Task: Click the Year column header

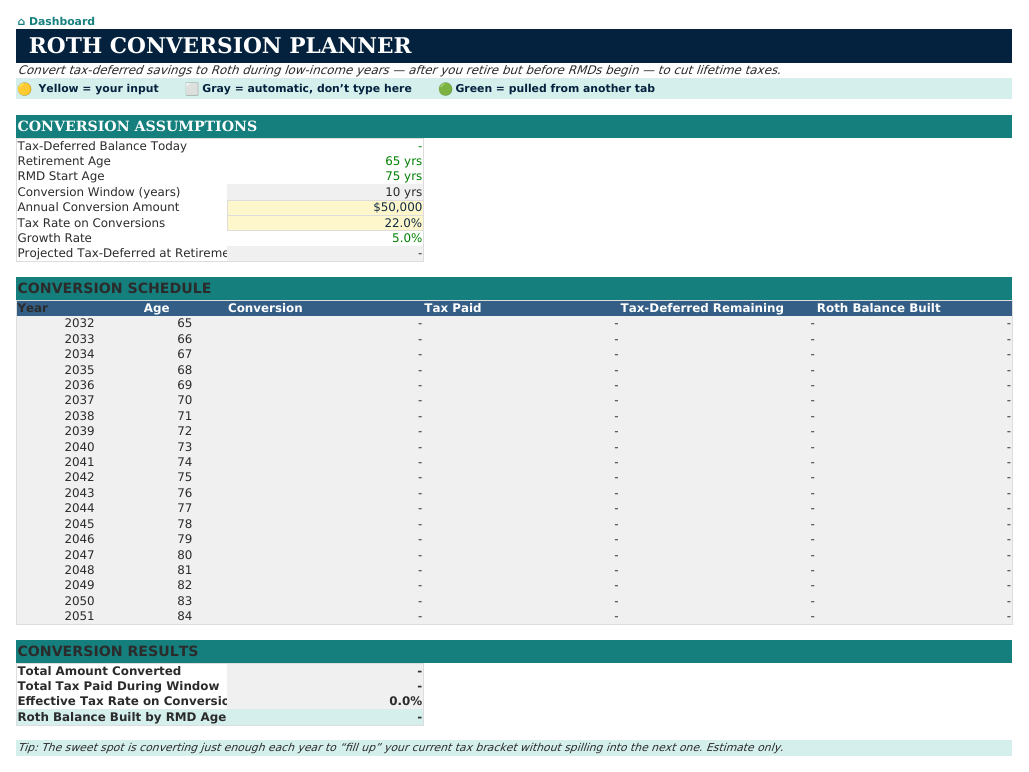Action: pos(33,309)
